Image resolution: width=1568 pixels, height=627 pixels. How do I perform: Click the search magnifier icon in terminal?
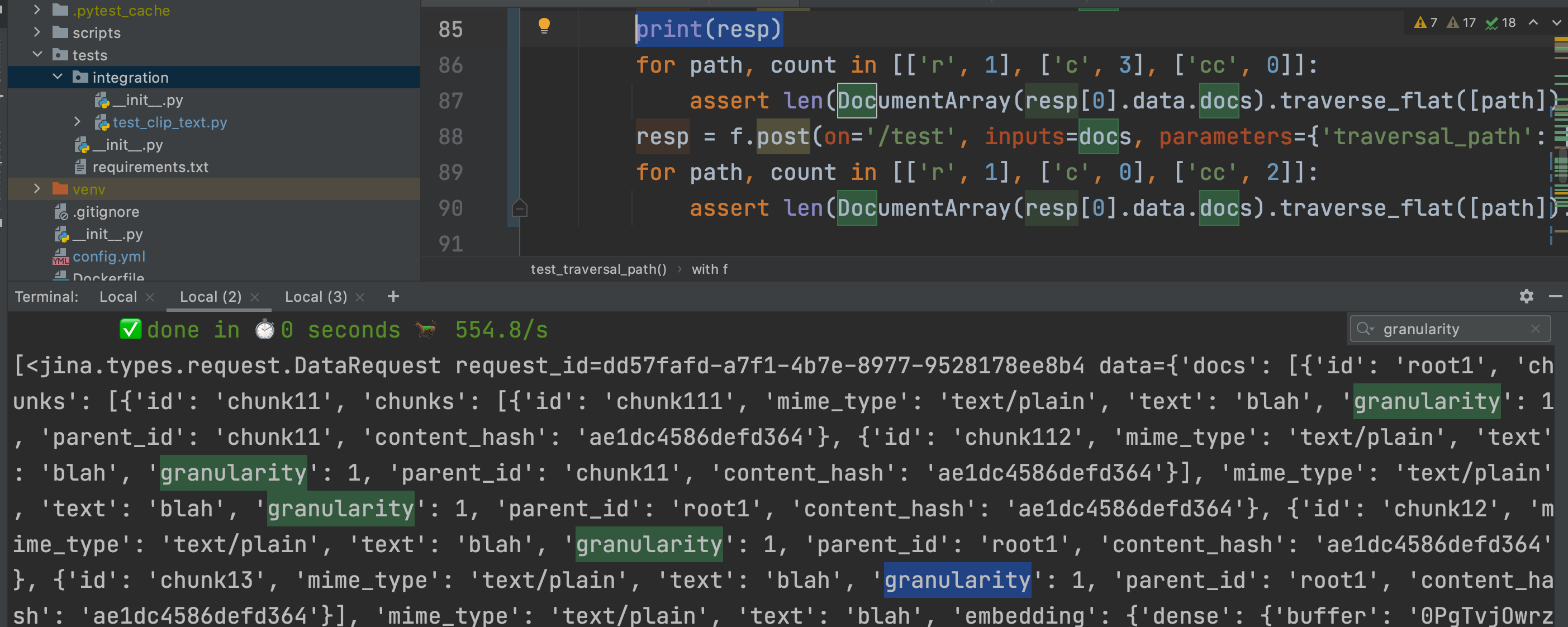coord(1365,329)
